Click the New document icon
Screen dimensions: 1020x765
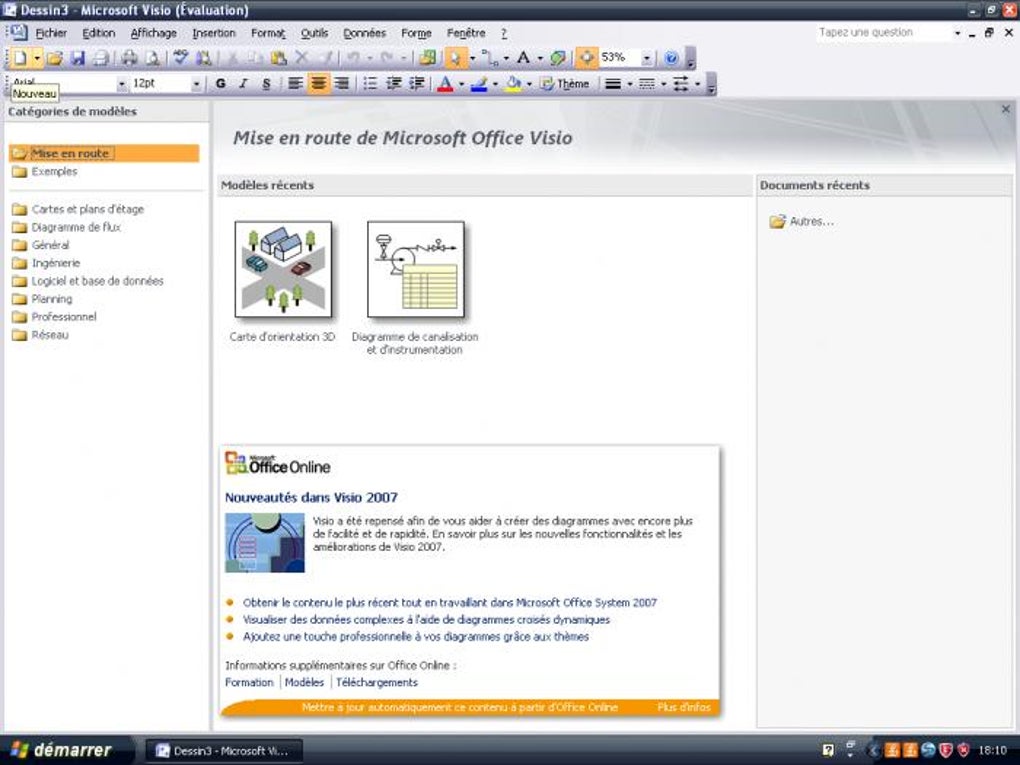click(20, 58)
